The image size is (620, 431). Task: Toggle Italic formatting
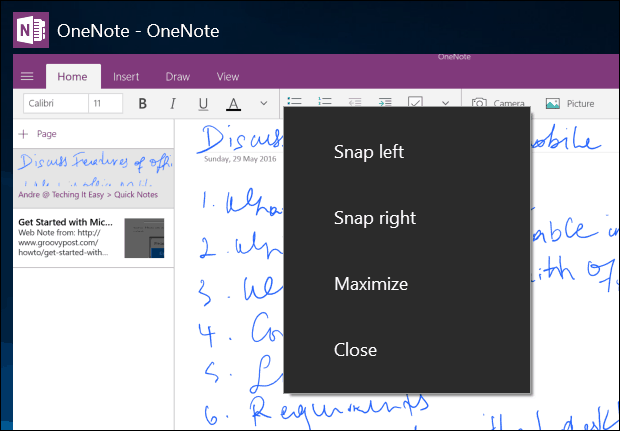tap(173, 104)
